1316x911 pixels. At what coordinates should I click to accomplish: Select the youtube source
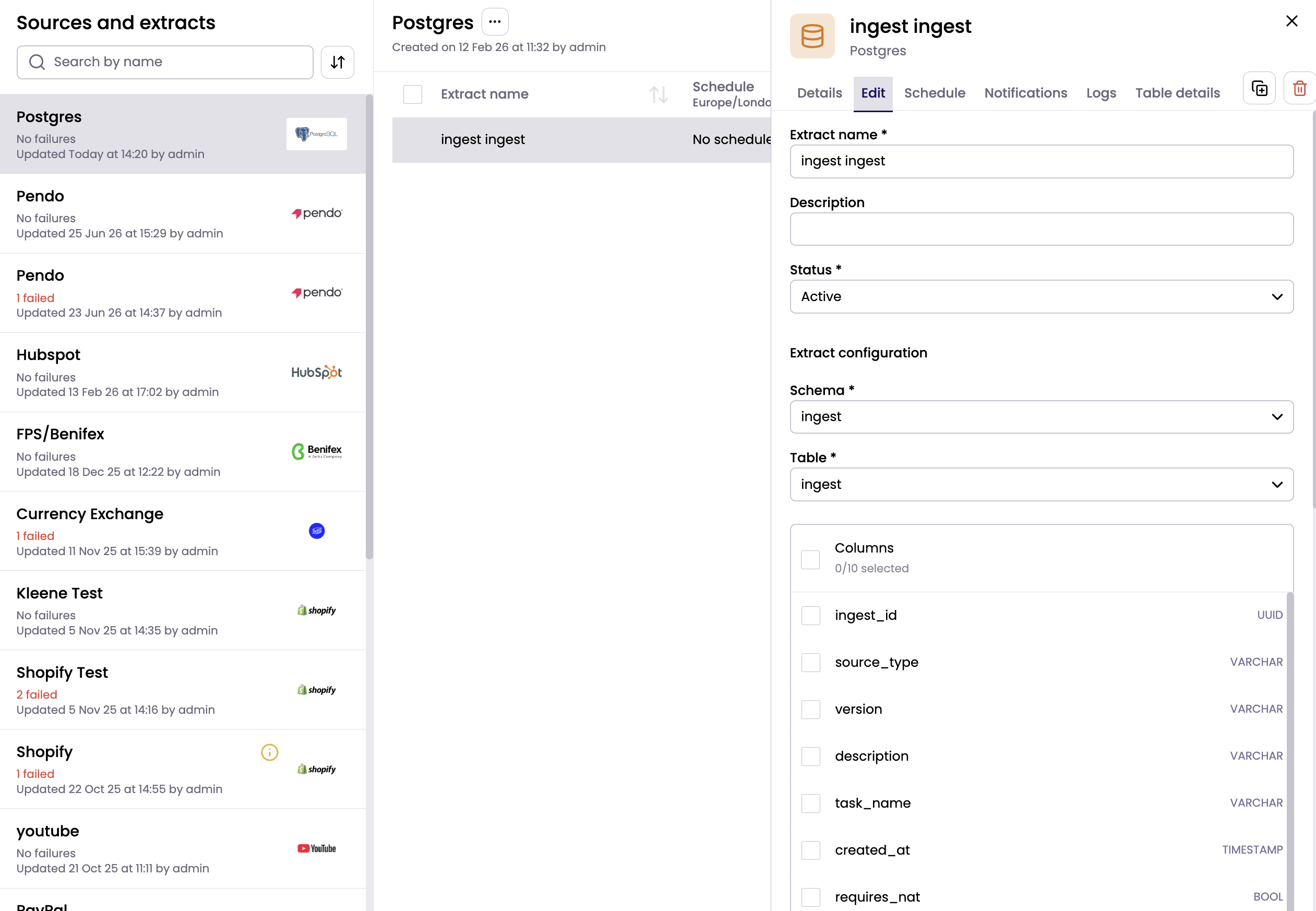point(183,848)
